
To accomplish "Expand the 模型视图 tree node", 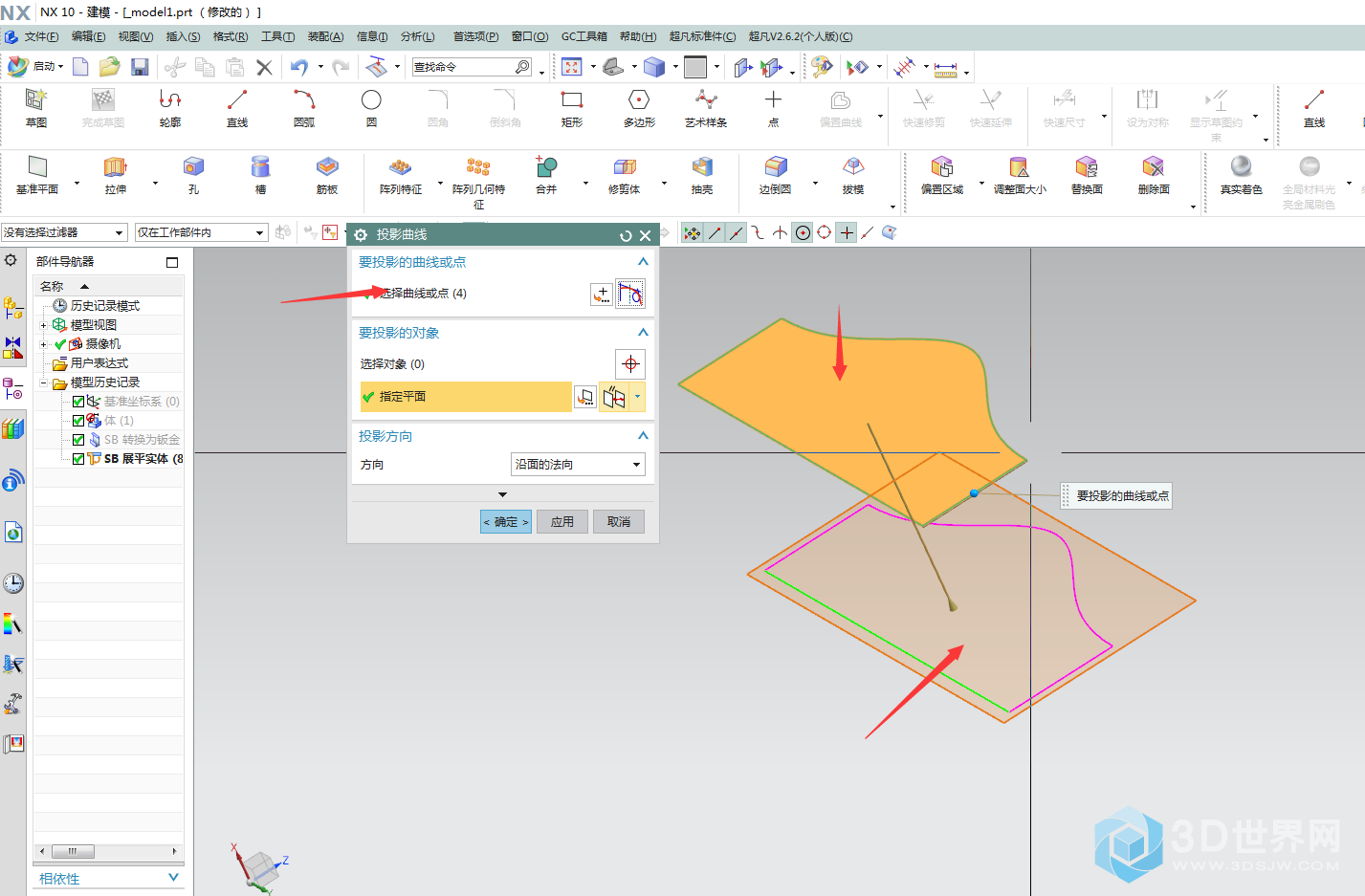I will pos(43,325).
